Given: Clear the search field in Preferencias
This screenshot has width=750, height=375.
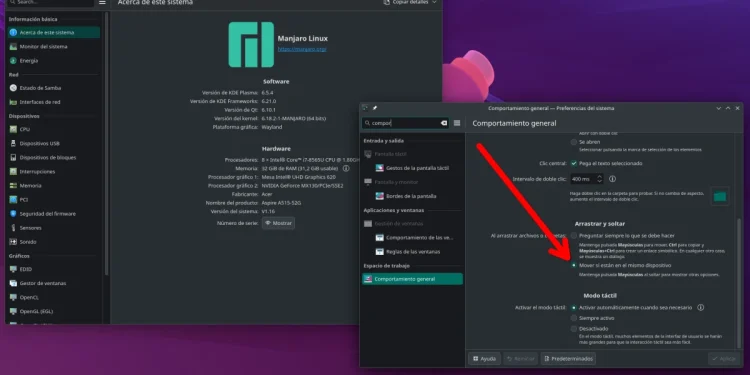Looking at the screenshot, I should pyautogui.click(x=443, y=123).
